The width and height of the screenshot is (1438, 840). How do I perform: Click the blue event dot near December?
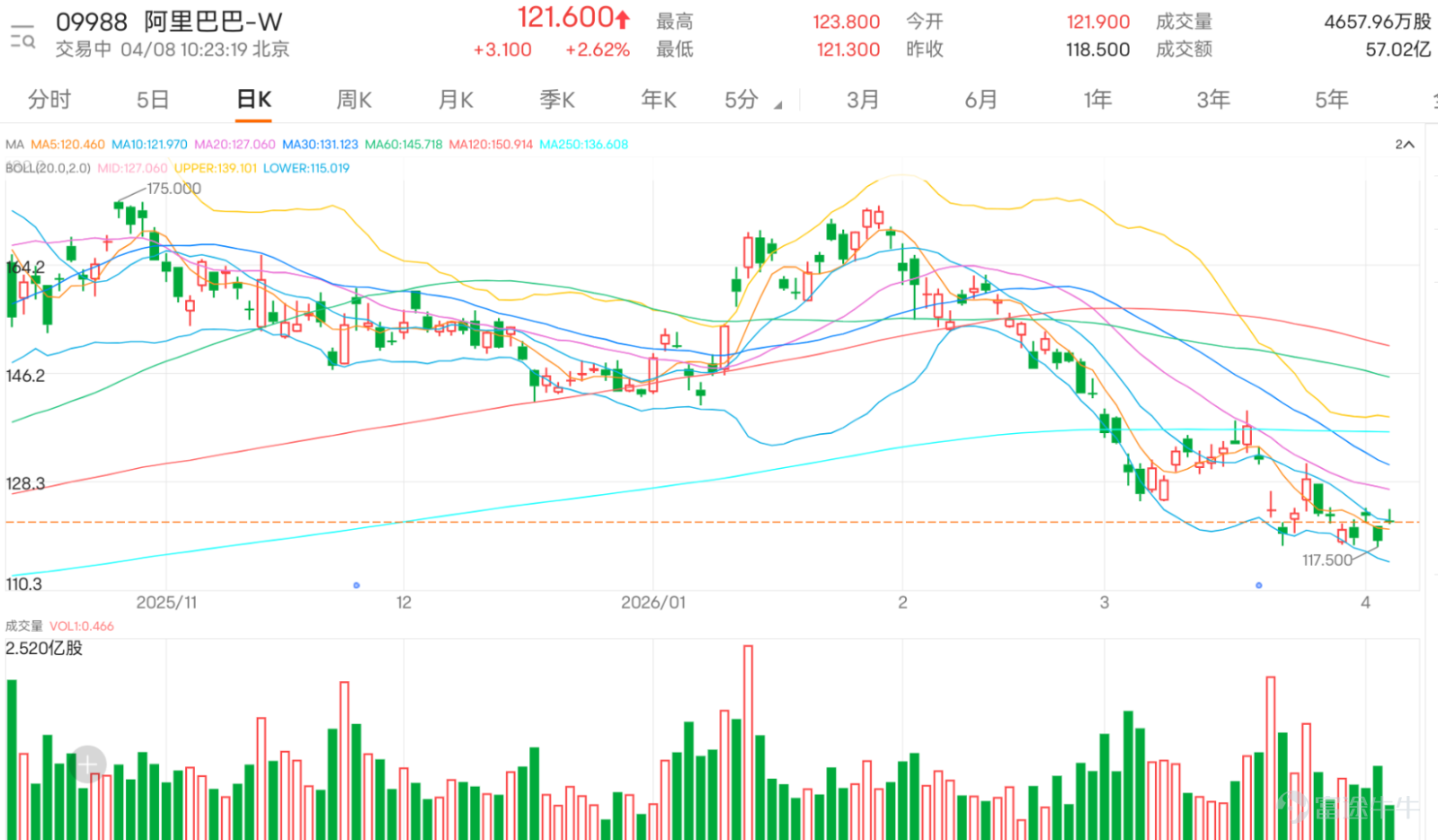(357, 585)
